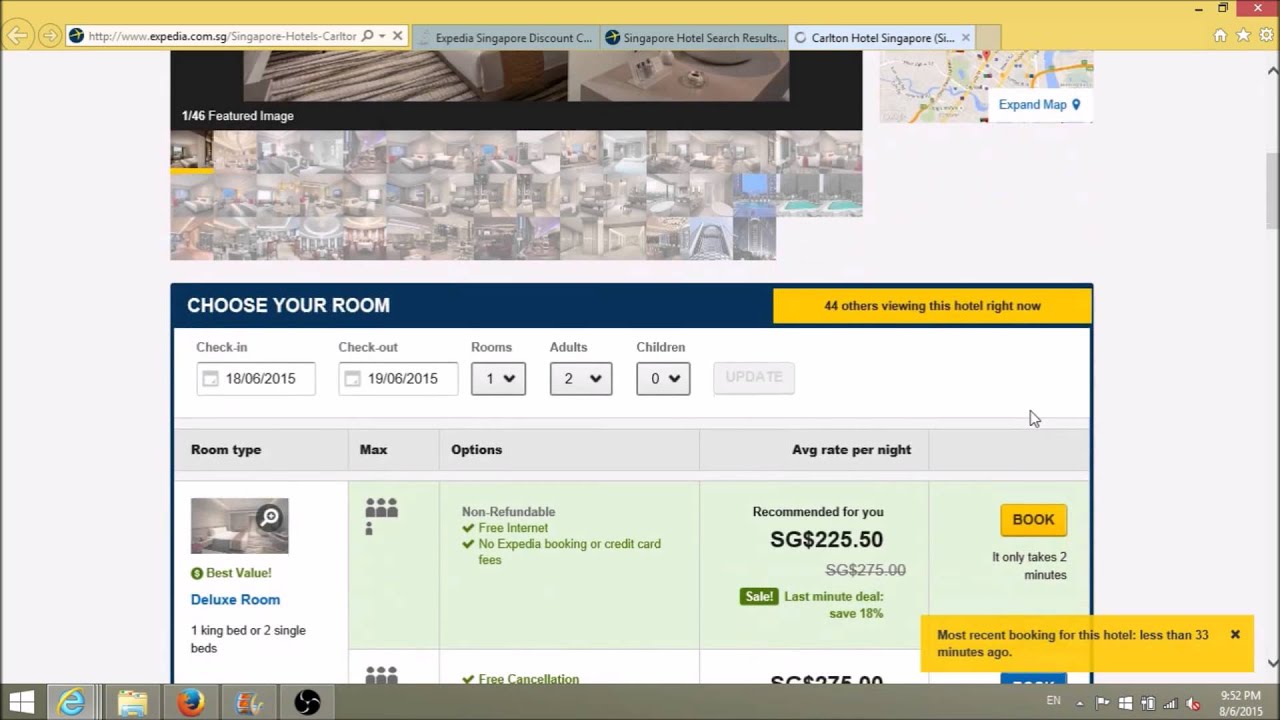The image size is (1280, 720).
Task: Click the magnifier on Deluxe Room photo
Action: click(x=270, y=517)
